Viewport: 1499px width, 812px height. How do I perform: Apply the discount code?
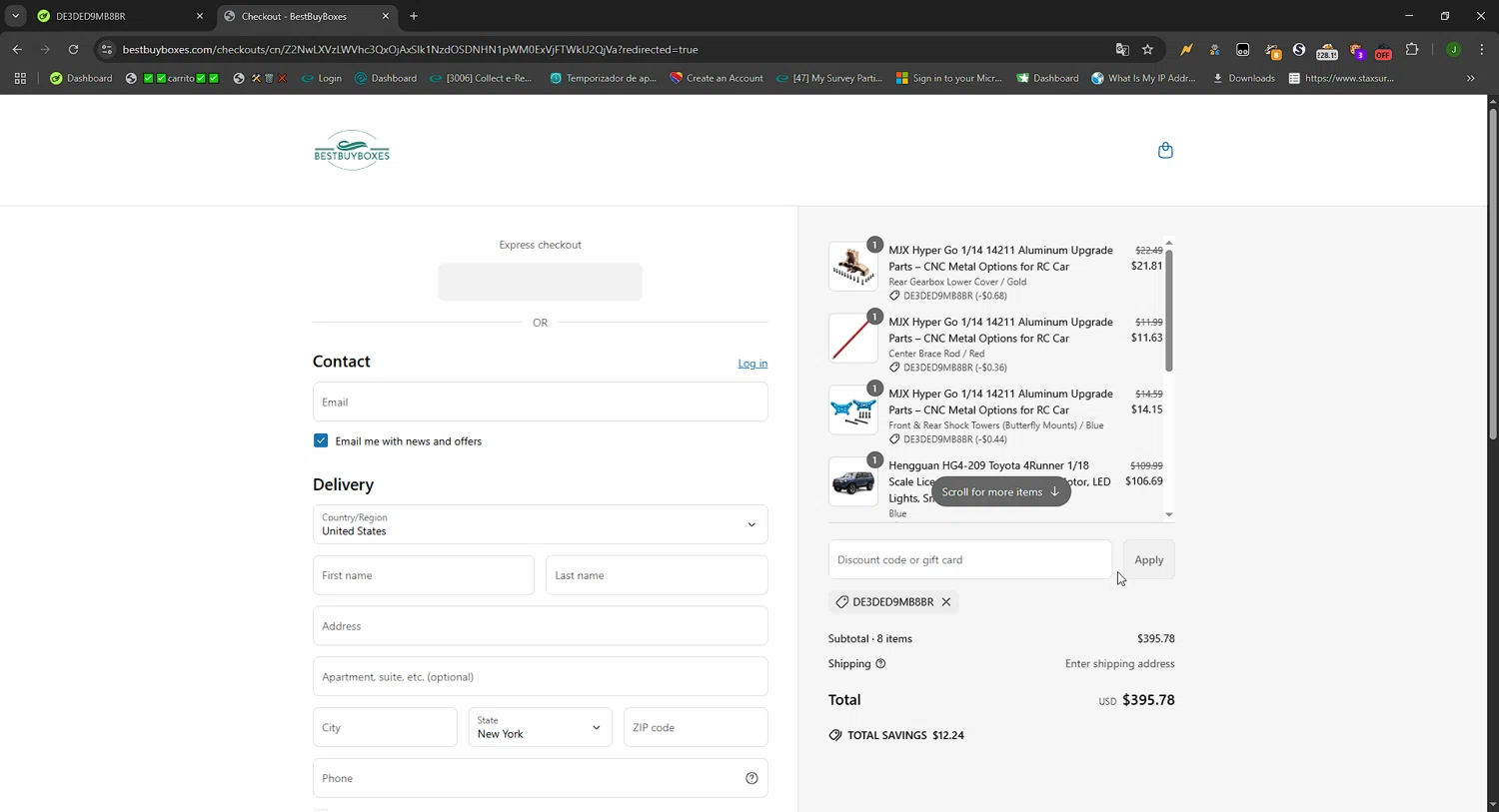(1148, 559)
